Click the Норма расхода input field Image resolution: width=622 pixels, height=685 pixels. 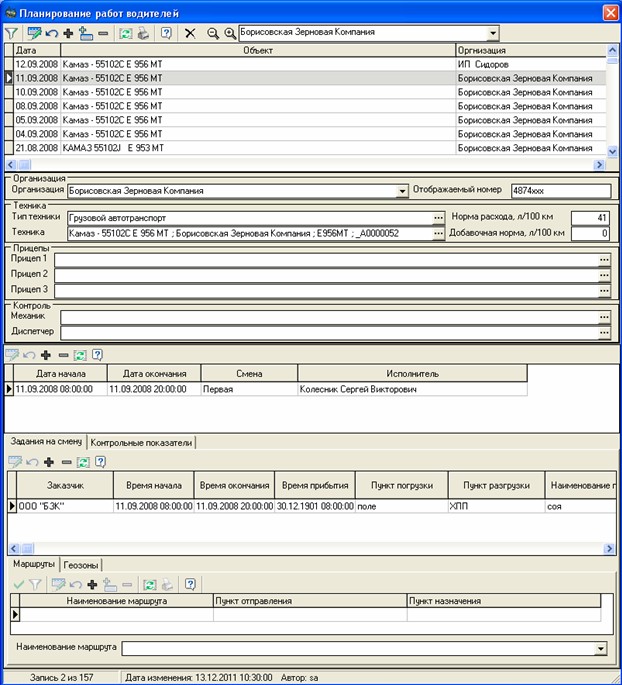[590, 217]
